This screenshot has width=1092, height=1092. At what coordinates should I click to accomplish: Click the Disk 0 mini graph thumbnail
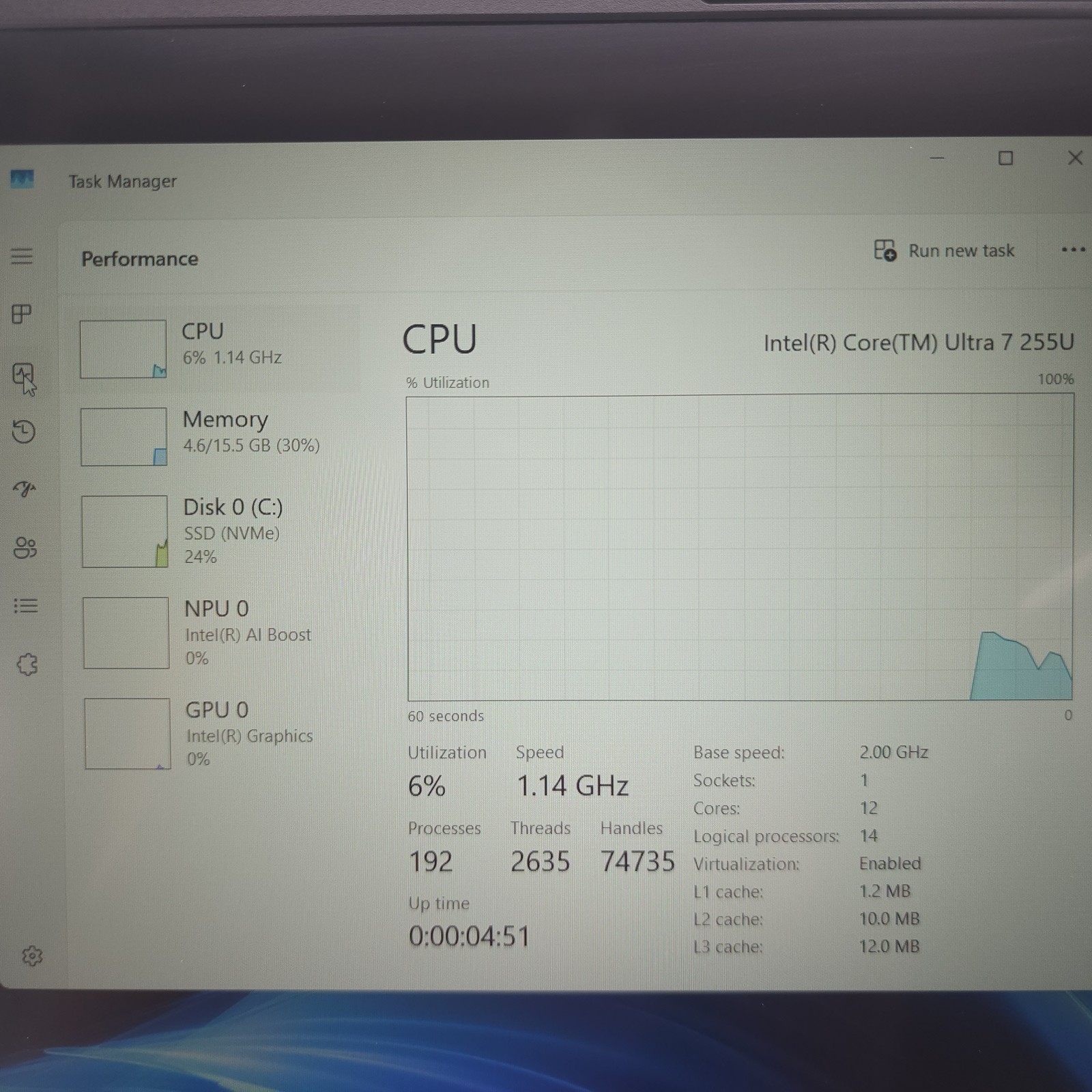pos(125,531)
